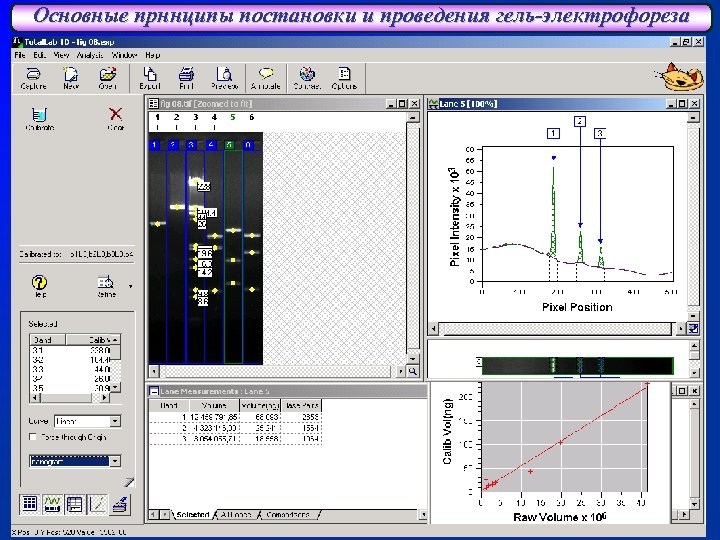Expand the highlighted blue combo box
This screenshot has width=720, height=540.
(115, 461)
